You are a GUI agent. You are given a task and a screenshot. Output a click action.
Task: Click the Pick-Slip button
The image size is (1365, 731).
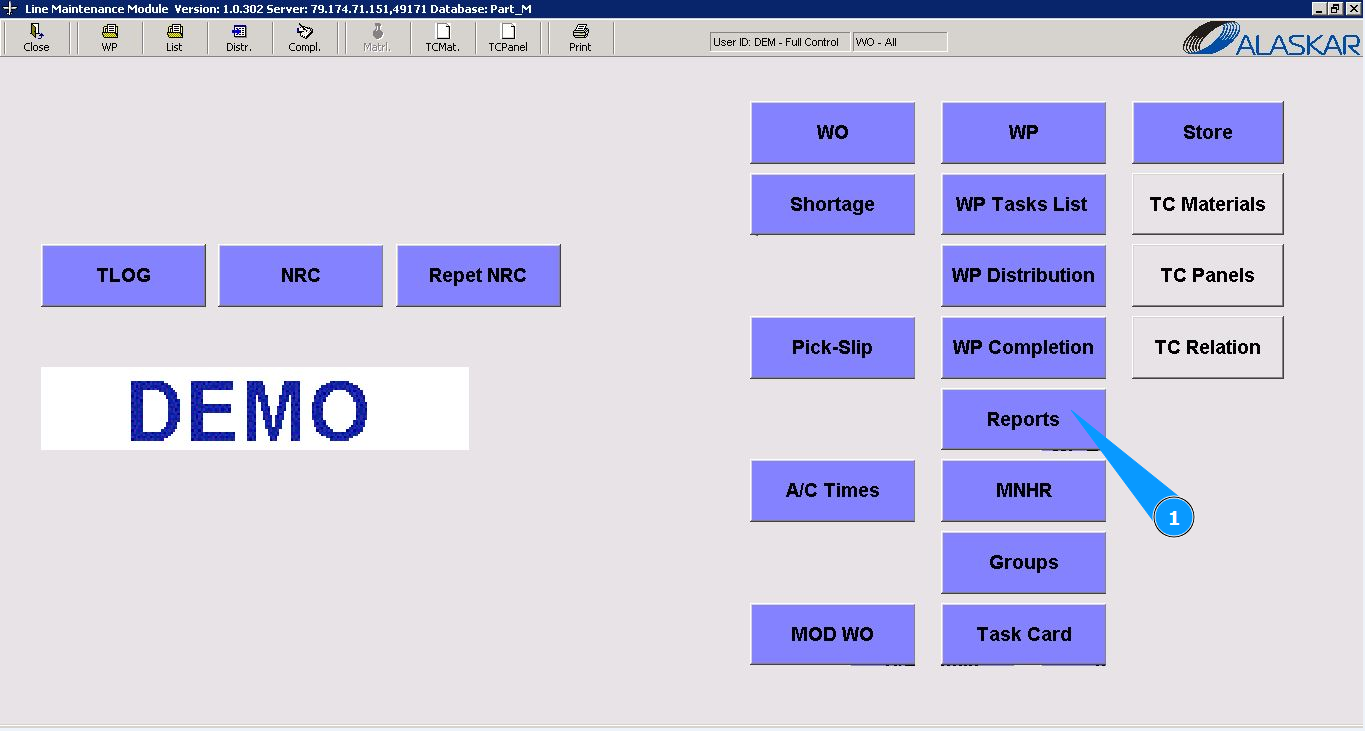pyautogui.click(x=832, y=347)
